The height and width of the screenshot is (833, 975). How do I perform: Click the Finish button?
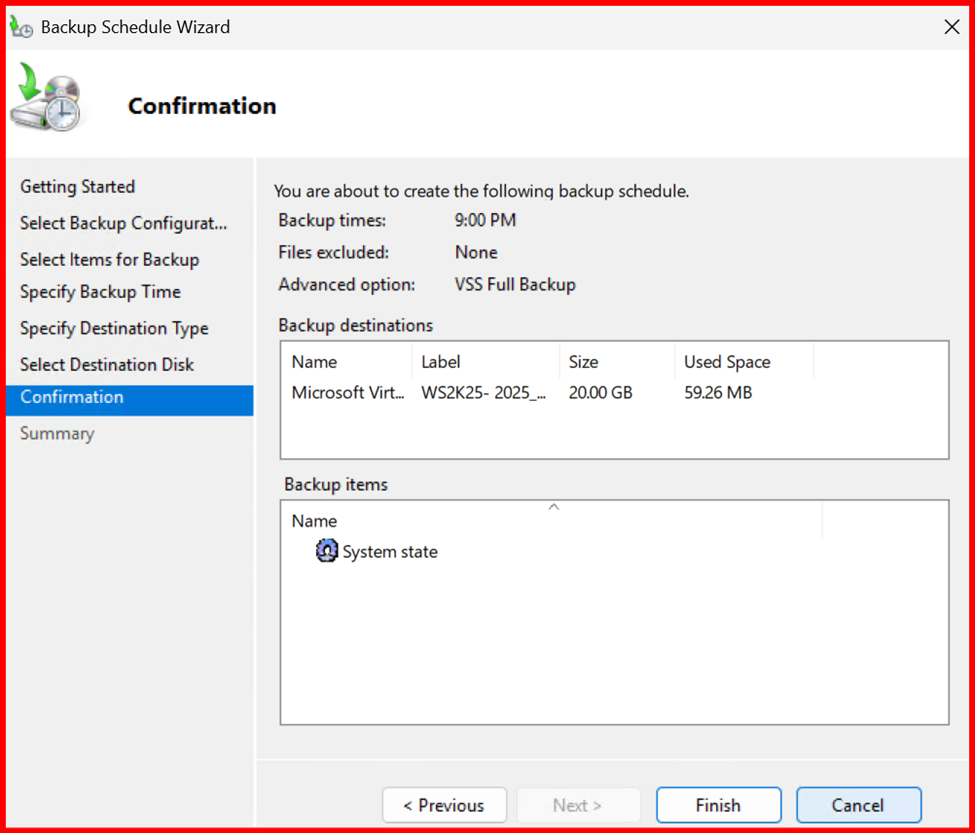point(718,805)
